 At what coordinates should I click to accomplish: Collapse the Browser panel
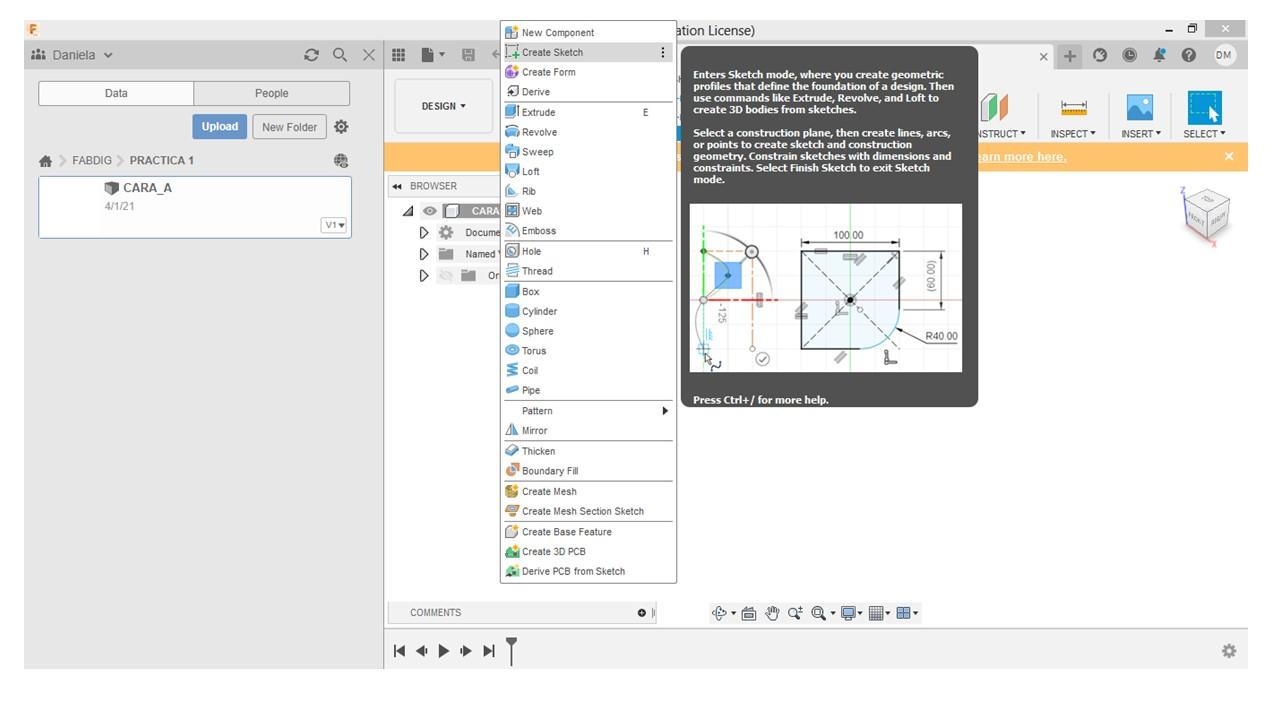(397, 186)
